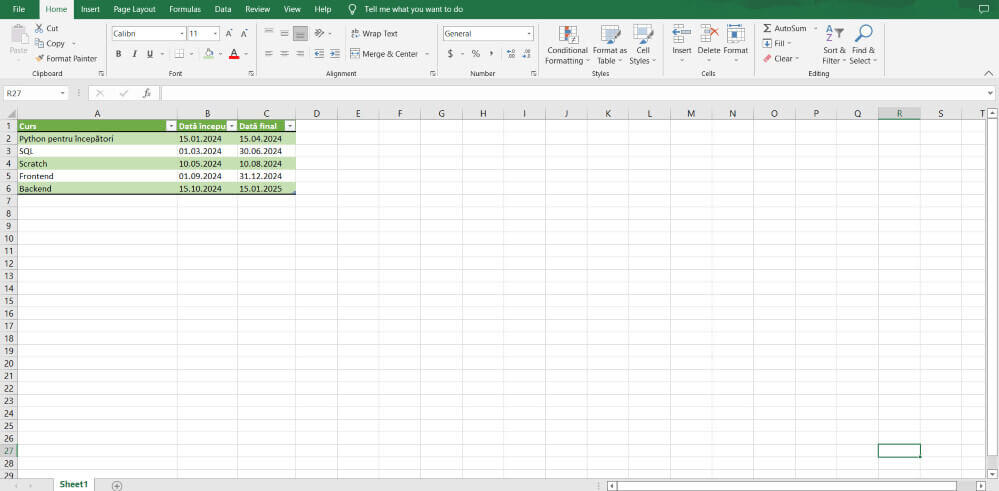Collapse the ribbon
Viewport: 999px width, 491px height.
click(989, 73)
